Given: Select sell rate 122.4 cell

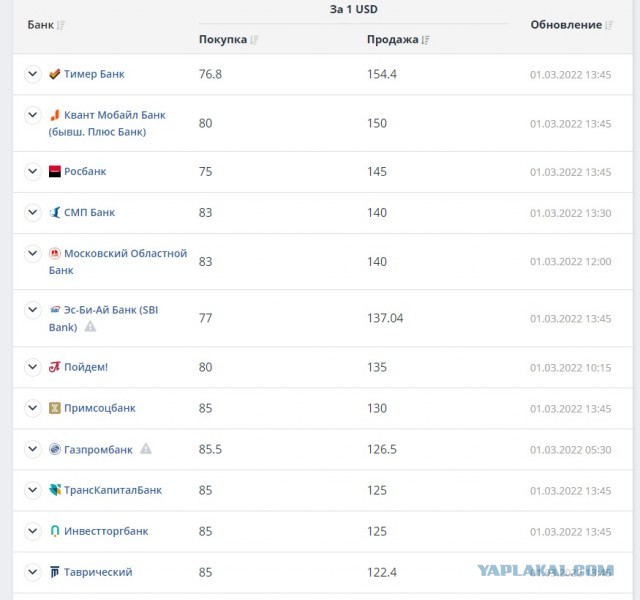Looking at the screenshot, I should click(x=382, y=572).
